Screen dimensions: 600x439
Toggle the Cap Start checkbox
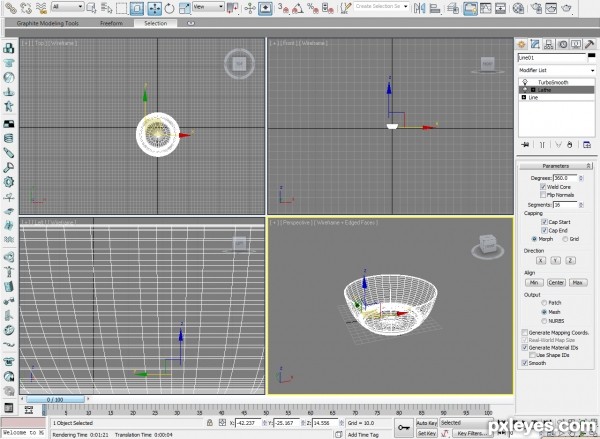tap(544, 222)
